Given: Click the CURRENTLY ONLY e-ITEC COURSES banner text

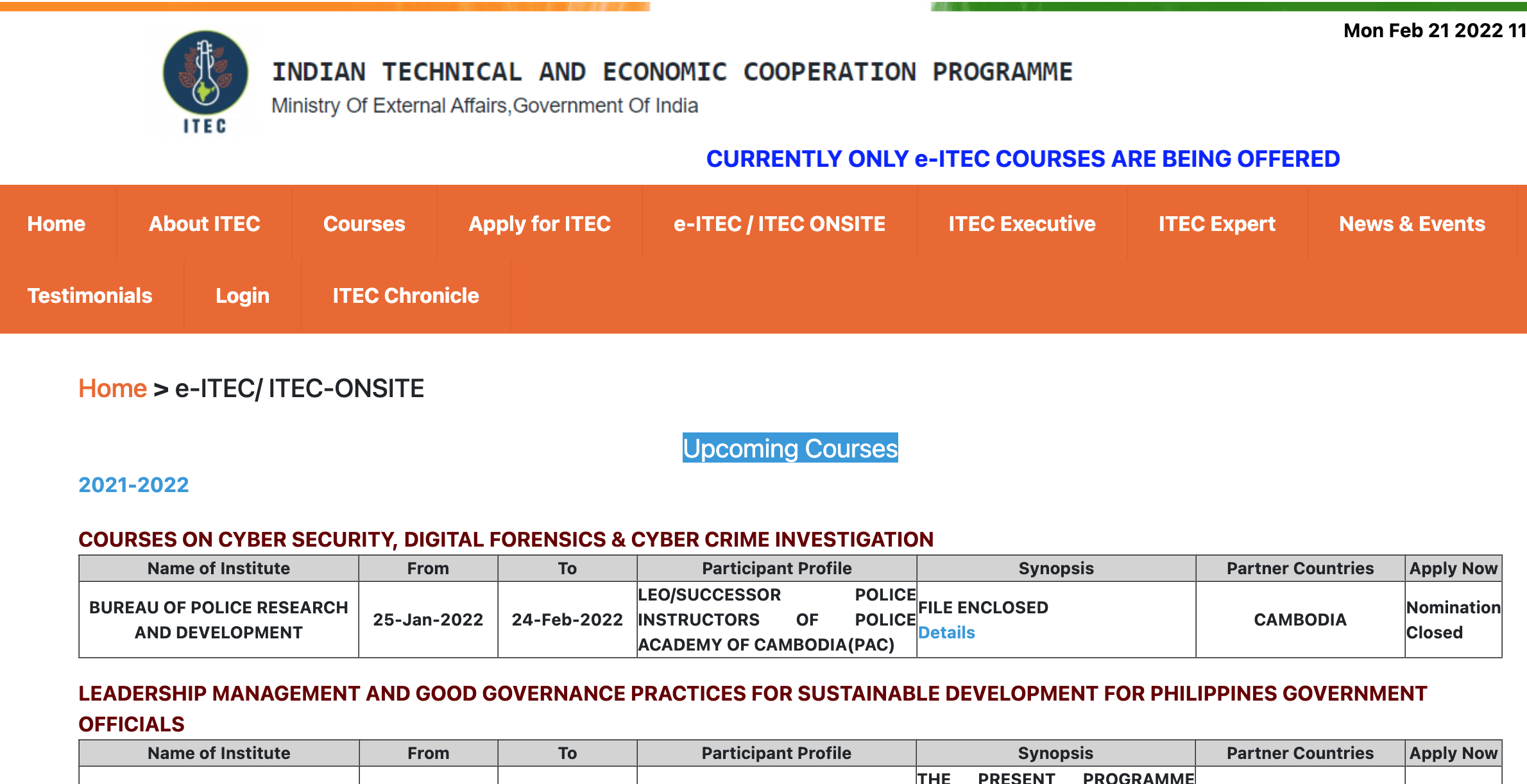Looking at the screenshot, I should click(x=1023, y=158).
